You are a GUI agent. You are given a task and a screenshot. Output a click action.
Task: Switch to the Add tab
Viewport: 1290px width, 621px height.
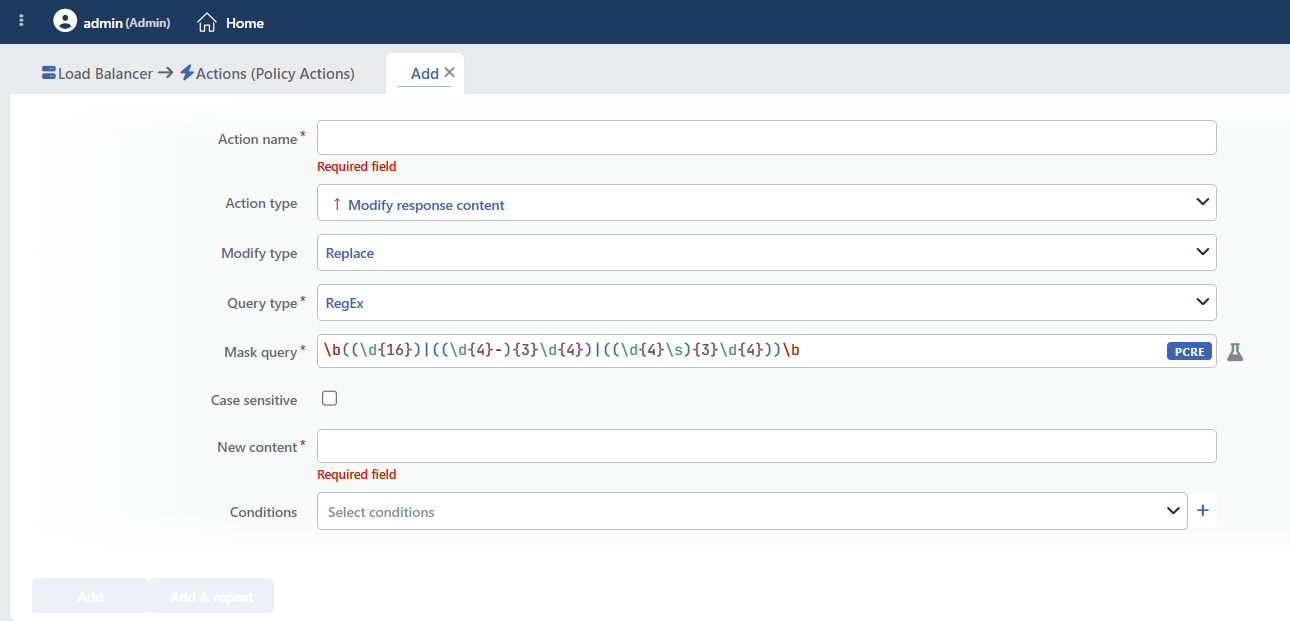425,73
